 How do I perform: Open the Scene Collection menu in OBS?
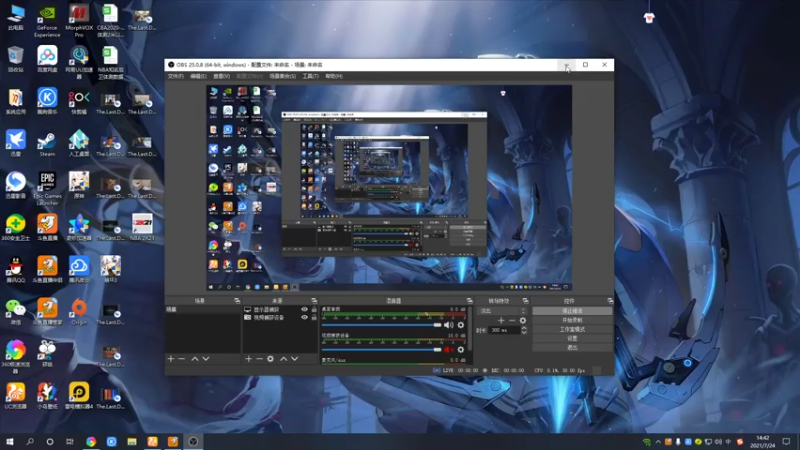283,76
